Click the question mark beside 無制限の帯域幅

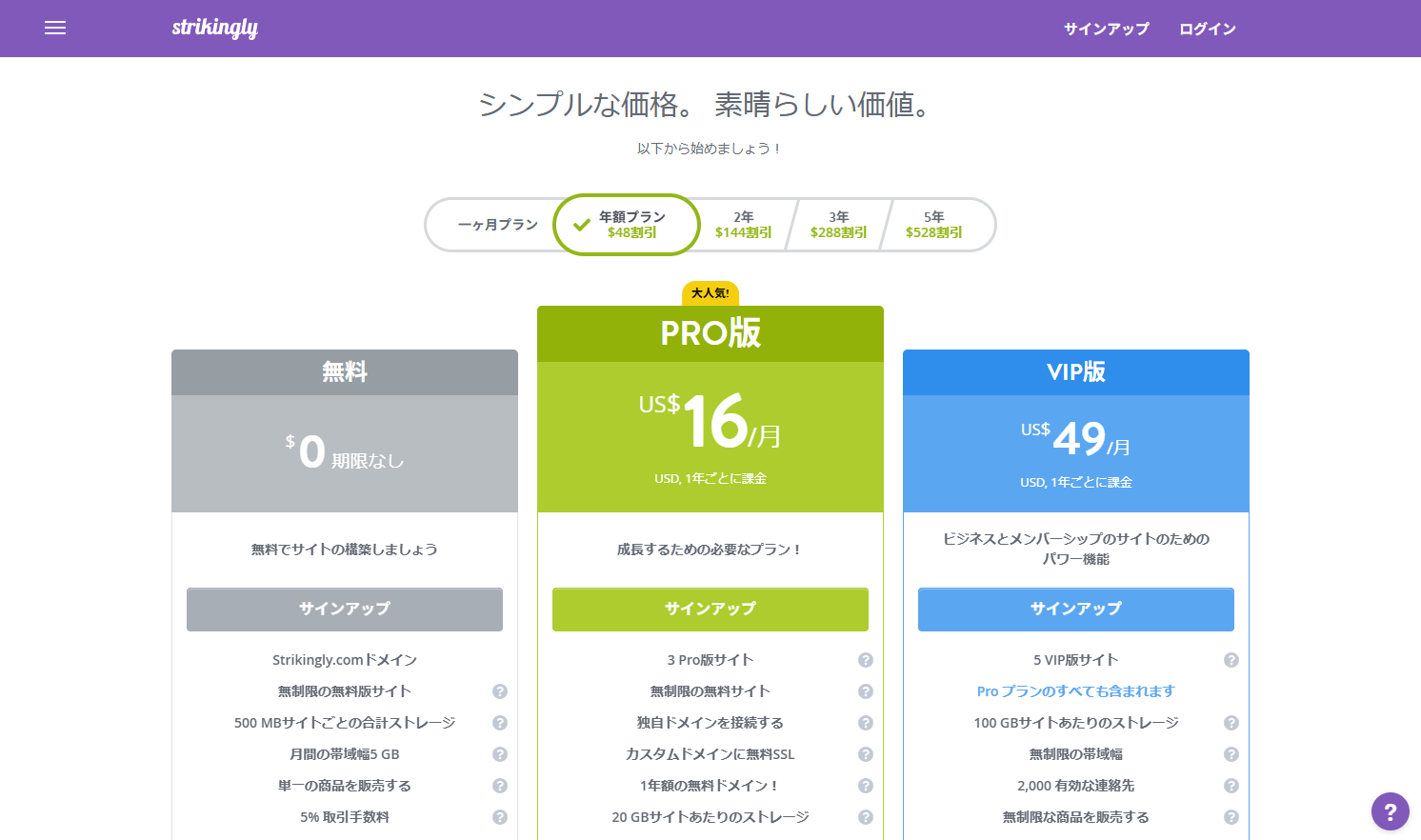1231,753
